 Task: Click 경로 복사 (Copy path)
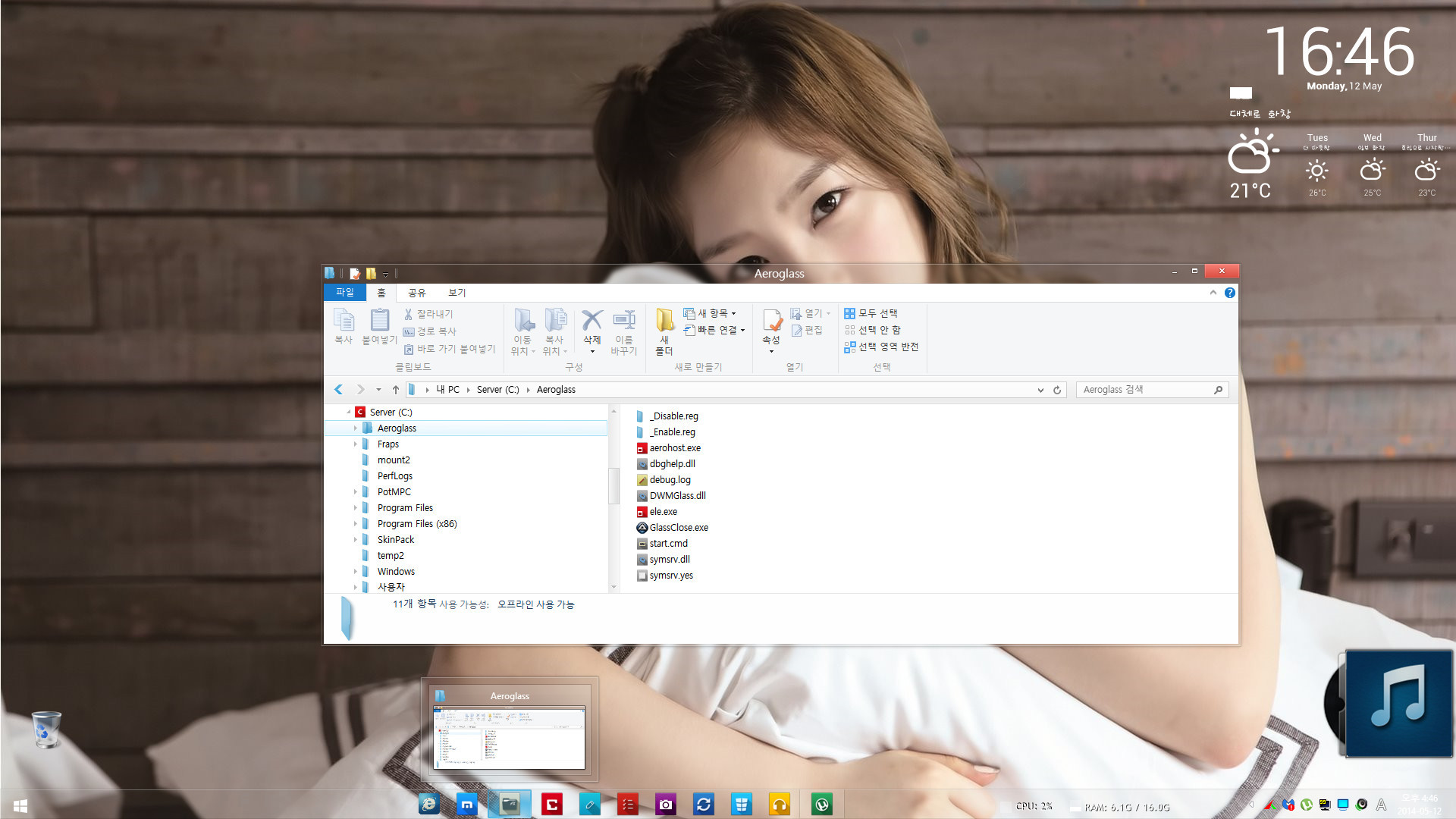click(430, 331)
